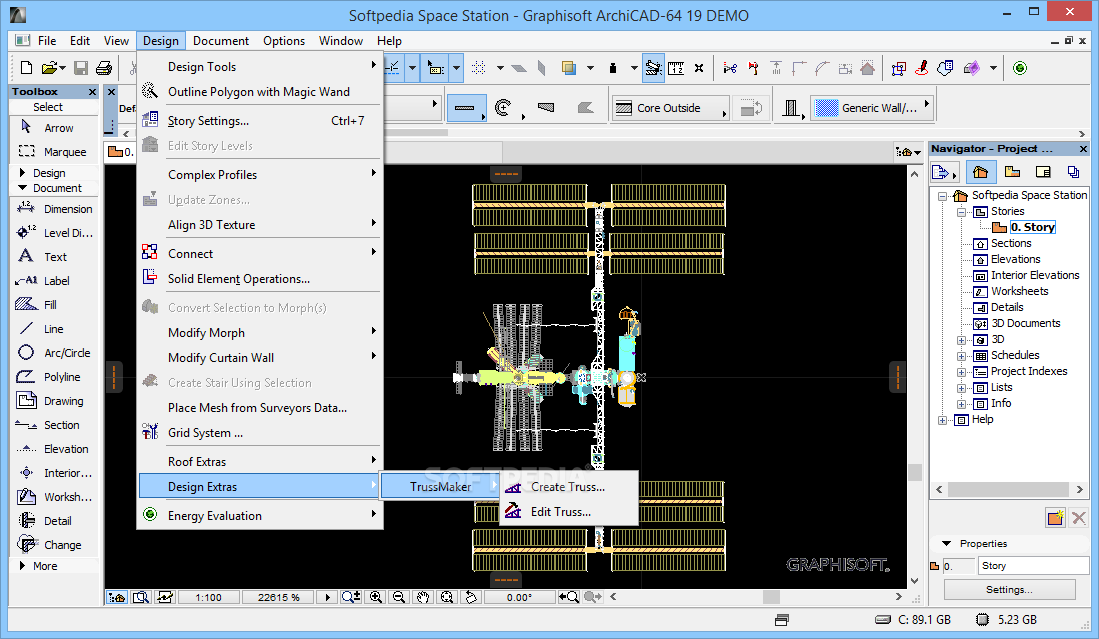This screenshot has width=1099, height=639.
Task: Click the 1:100 scale button
Action: 208,597
